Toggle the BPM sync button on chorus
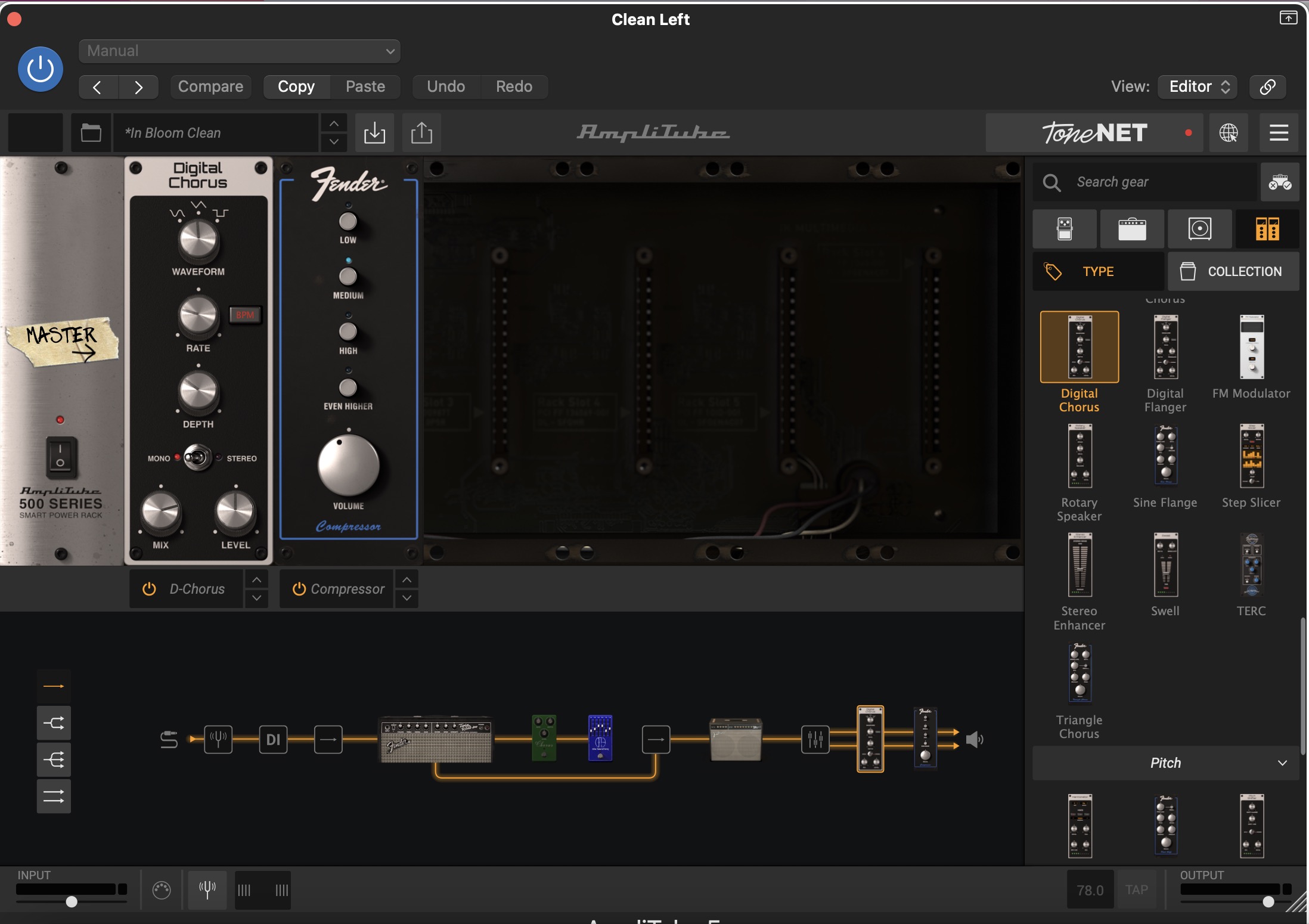This screenshot has height=924, width=1309. point(245,315)
